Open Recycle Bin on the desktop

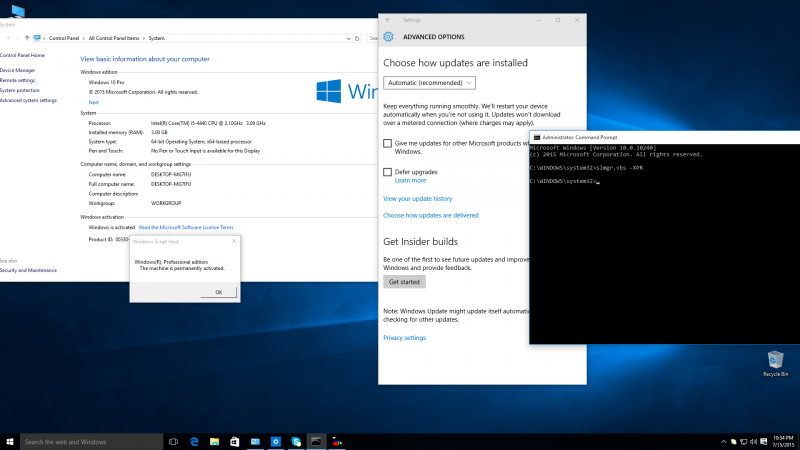[x=775, y=364]
